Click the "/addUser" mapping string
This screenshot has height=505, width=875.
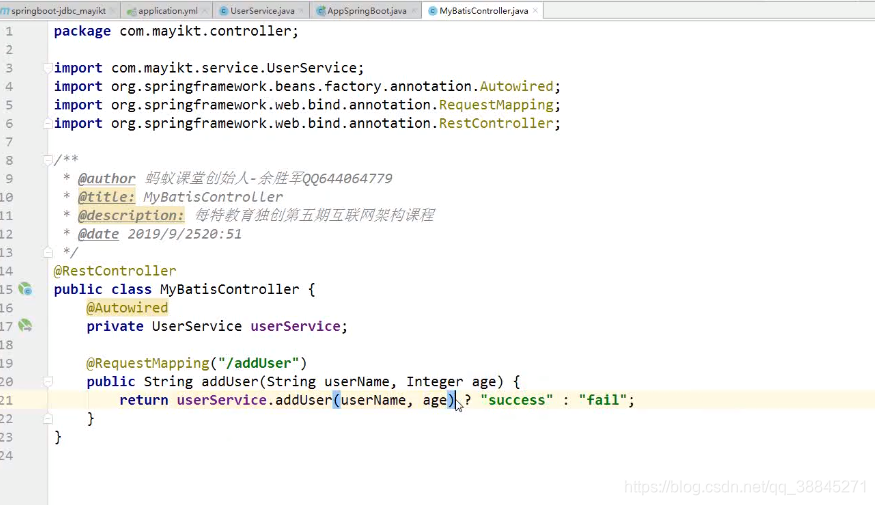pos(258,363)
